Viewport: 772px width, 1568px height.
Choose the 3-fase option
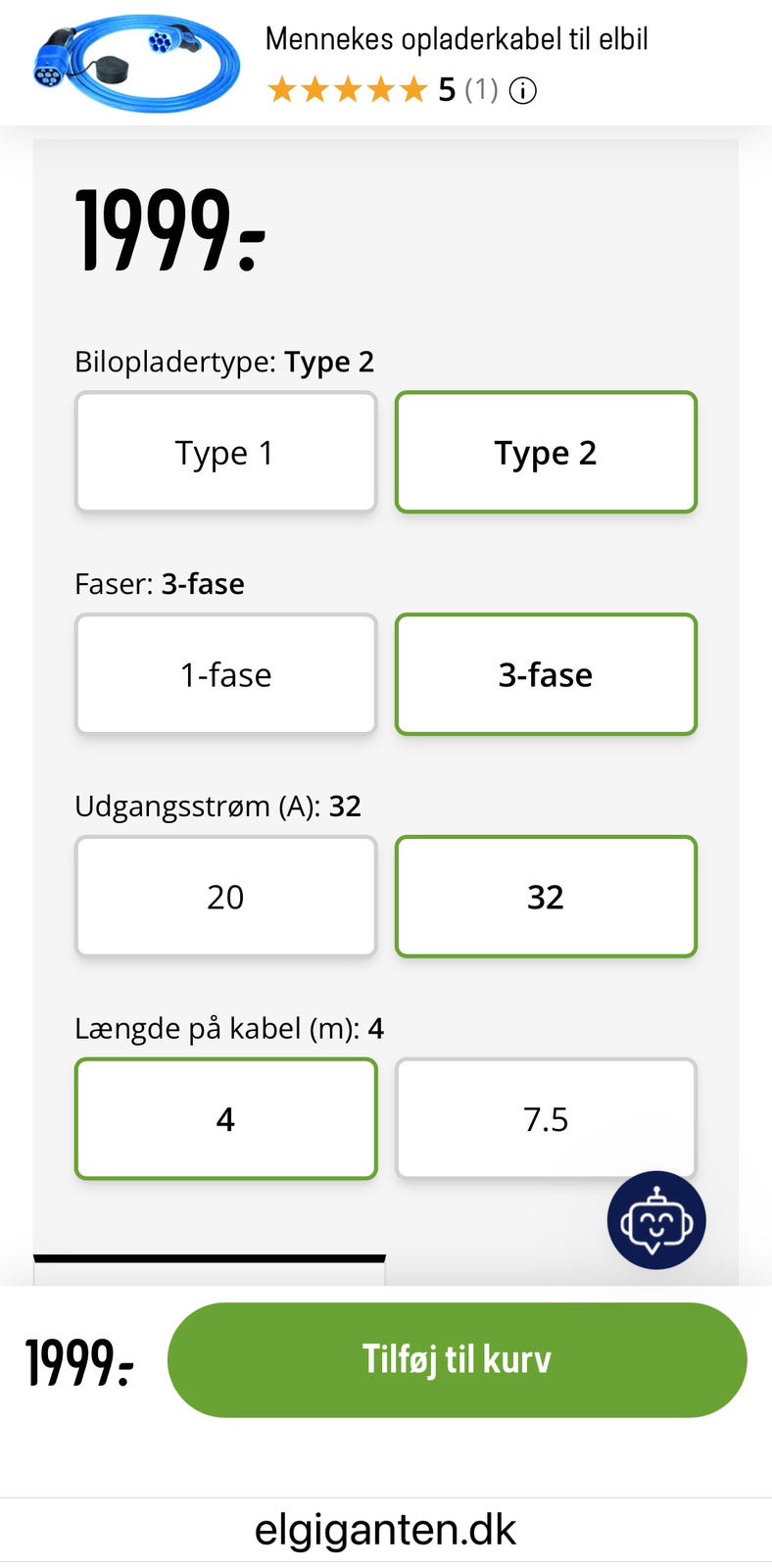(546, 674)
